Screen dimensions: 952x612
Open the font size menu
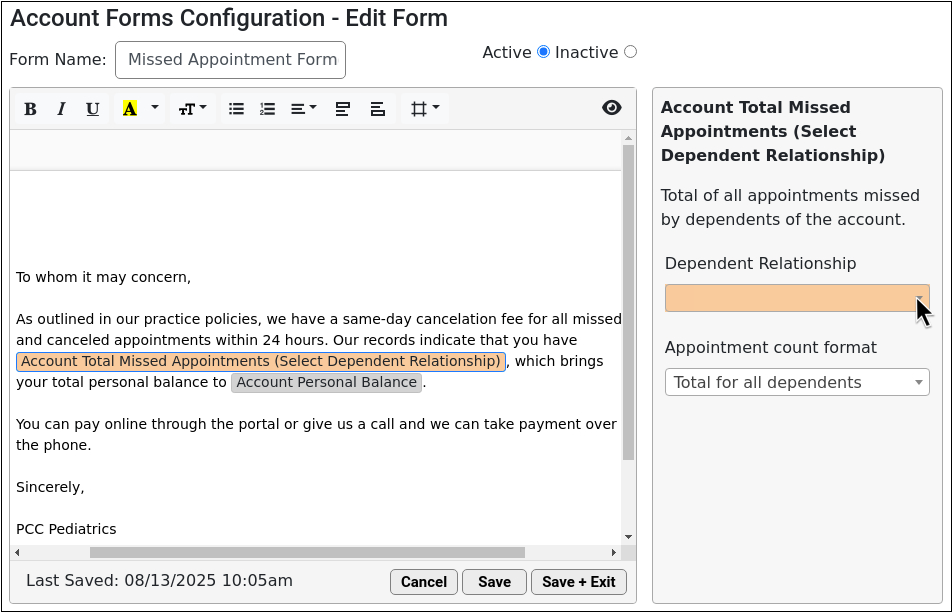[x=192, y=109]
